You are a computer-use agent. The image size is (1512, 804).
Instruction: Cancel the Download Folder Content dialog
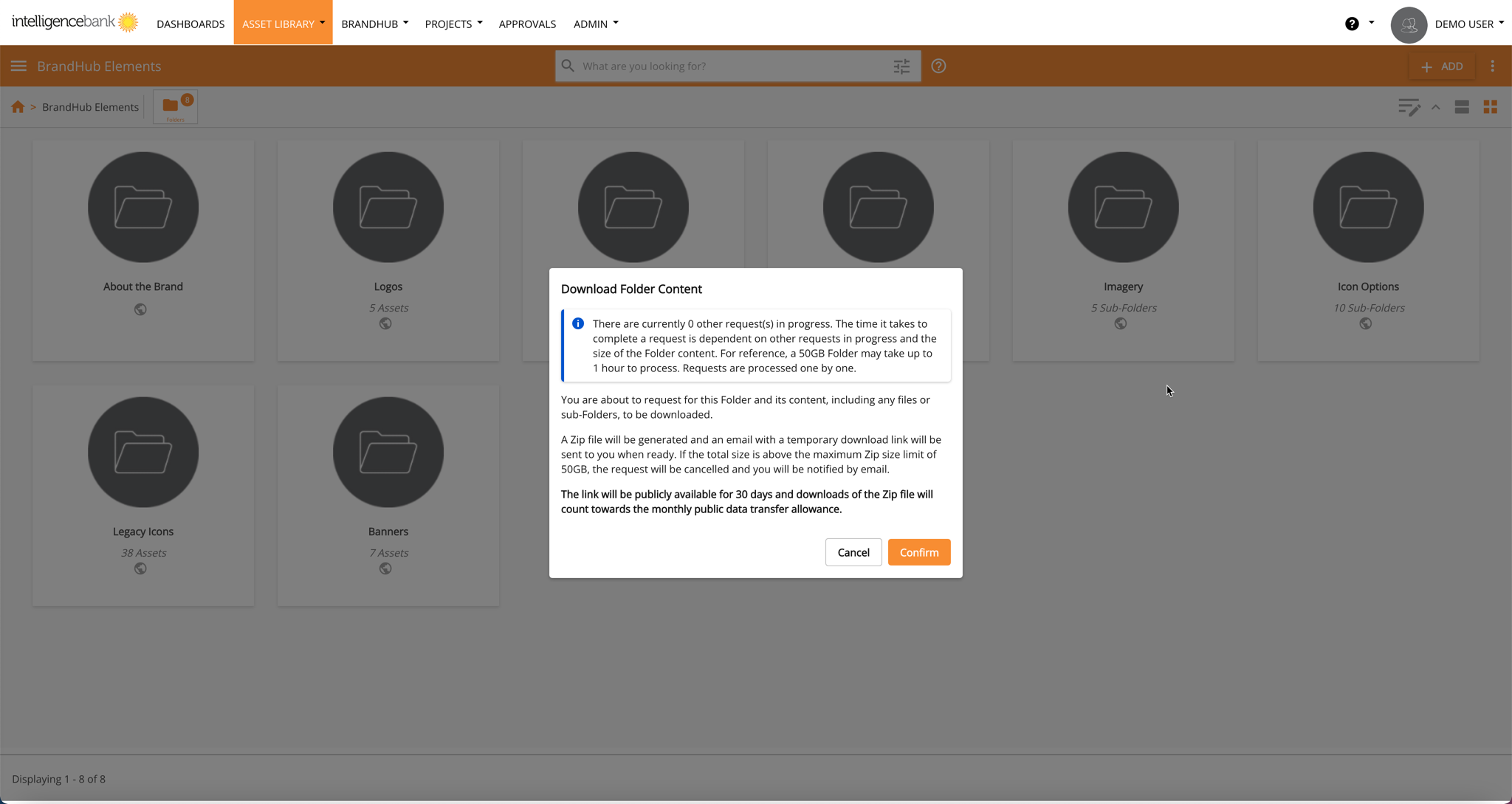(853, 552)
